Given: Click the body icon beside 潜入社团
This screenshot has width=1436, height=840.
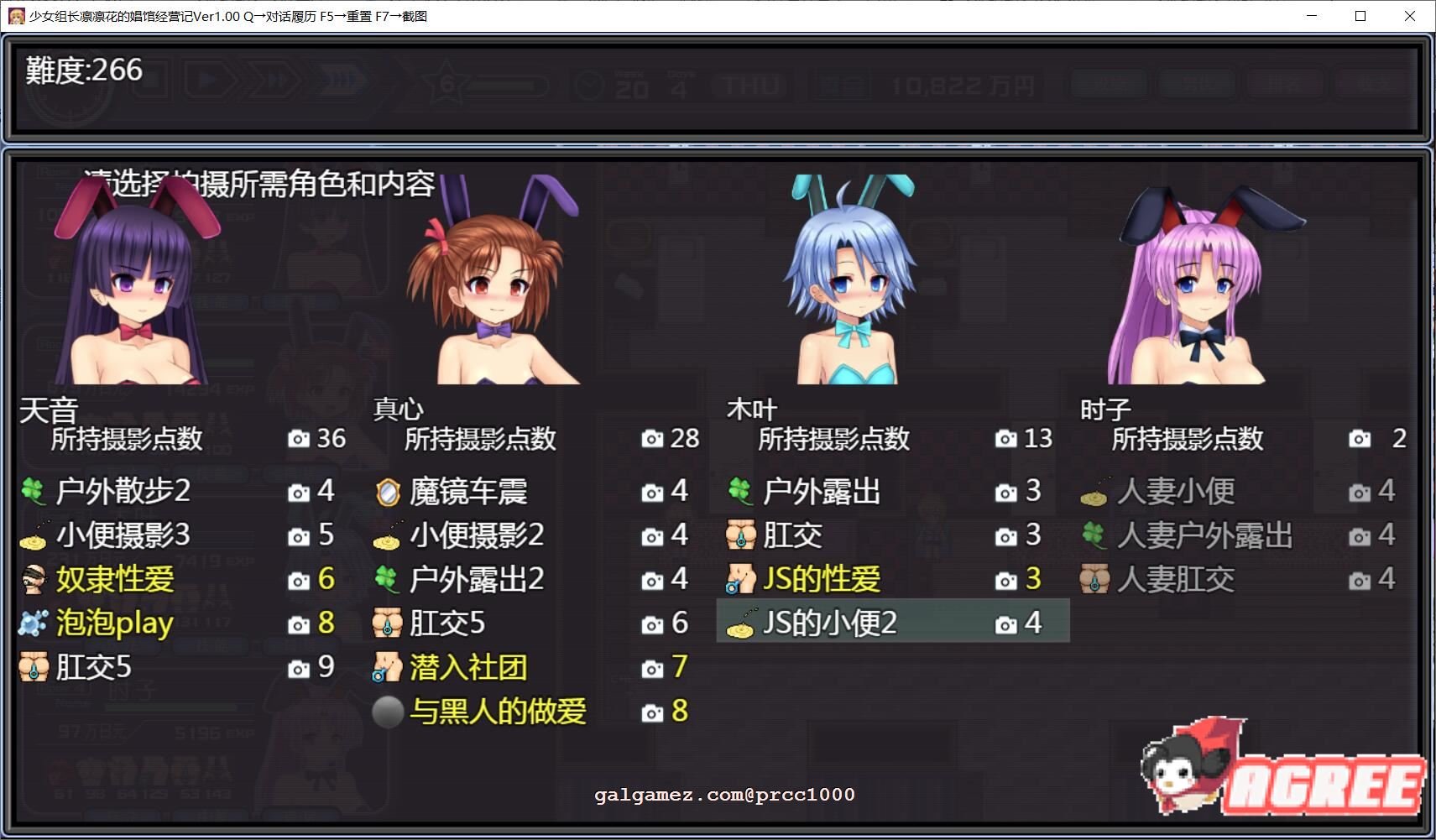Looking at the screenshot, I should coord(386,666).
